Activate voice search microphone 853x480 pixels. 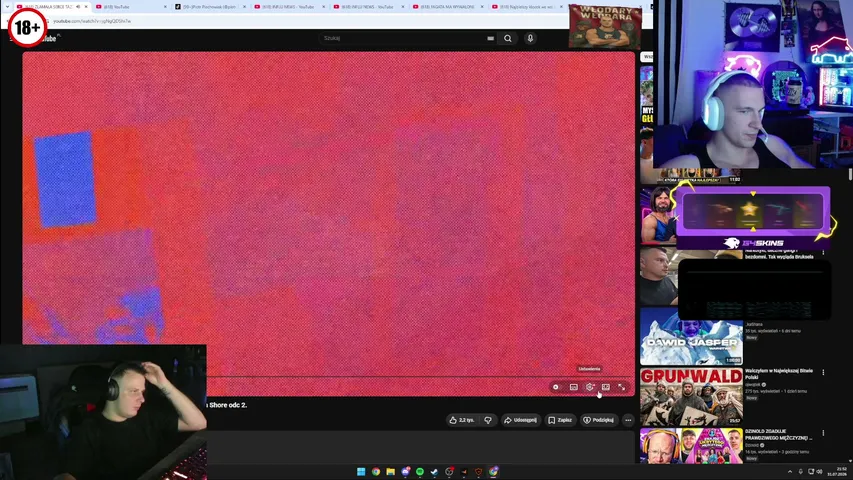530,38
